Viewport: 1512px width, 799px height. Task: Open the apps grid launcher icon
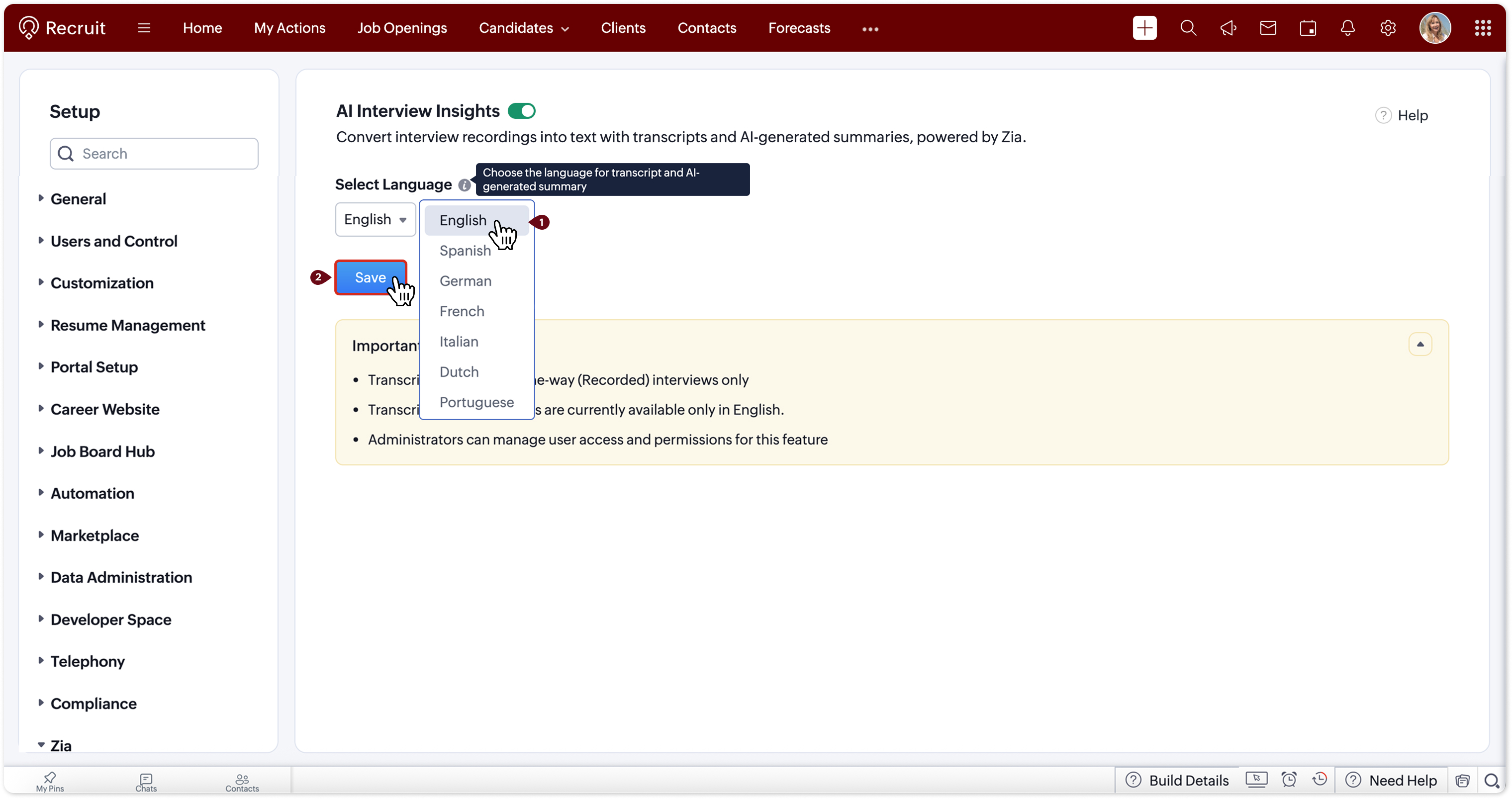[1483, 27]
